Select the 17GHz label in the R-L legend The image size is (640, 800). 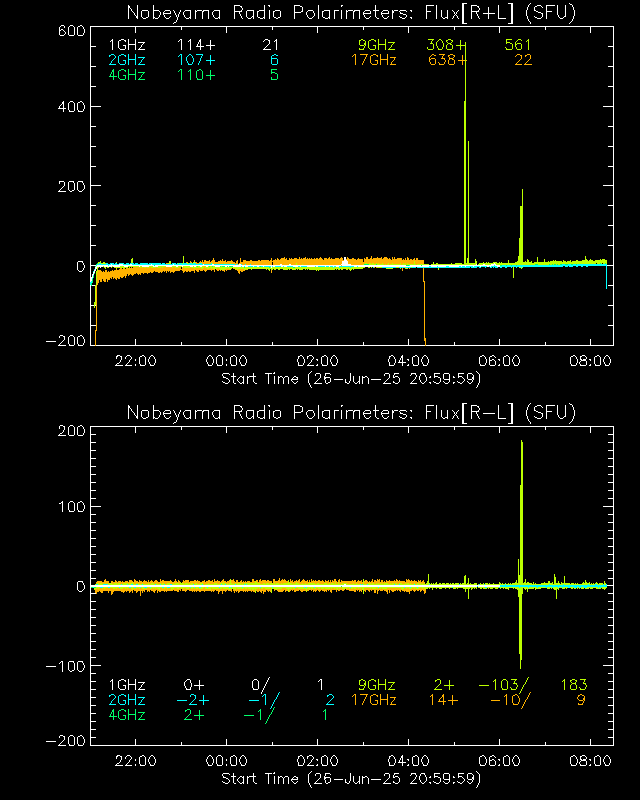point(374,699)
